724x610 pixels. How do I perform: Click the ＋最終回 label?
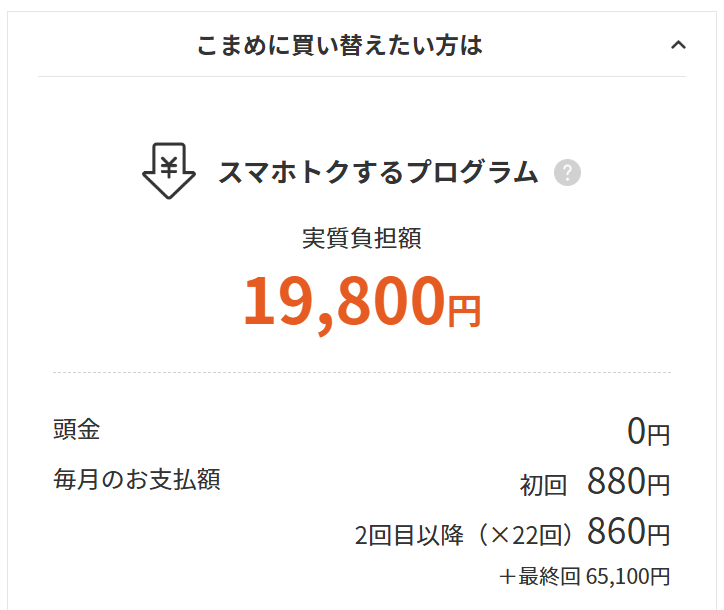(x=536, y=577)
